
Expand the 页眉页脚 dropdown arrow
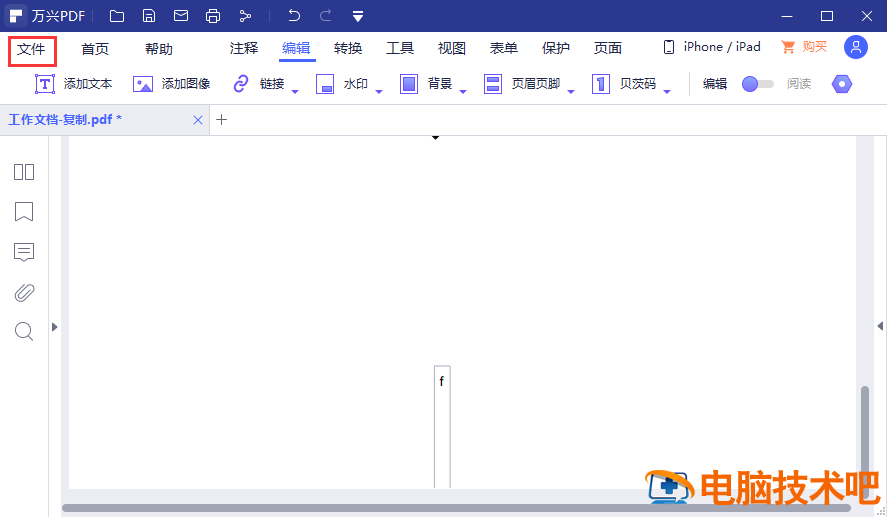(x=571, y=92)
